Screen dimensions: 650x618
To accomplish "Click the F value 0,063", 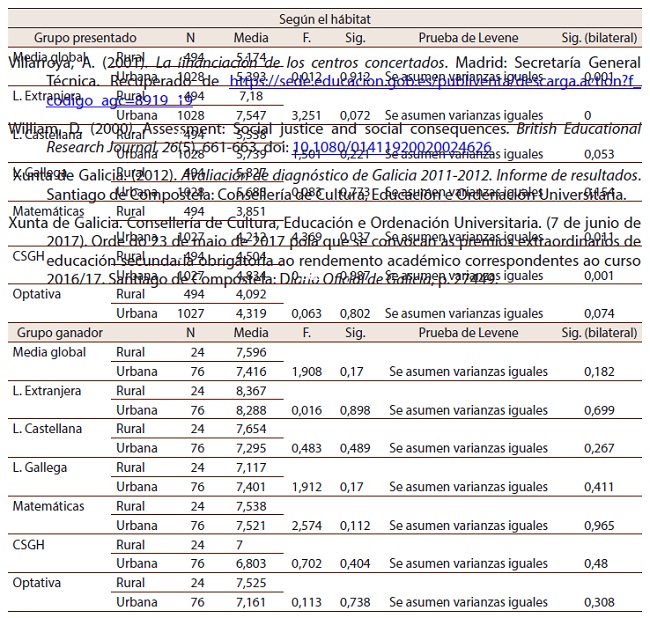I will click(306, 313).
